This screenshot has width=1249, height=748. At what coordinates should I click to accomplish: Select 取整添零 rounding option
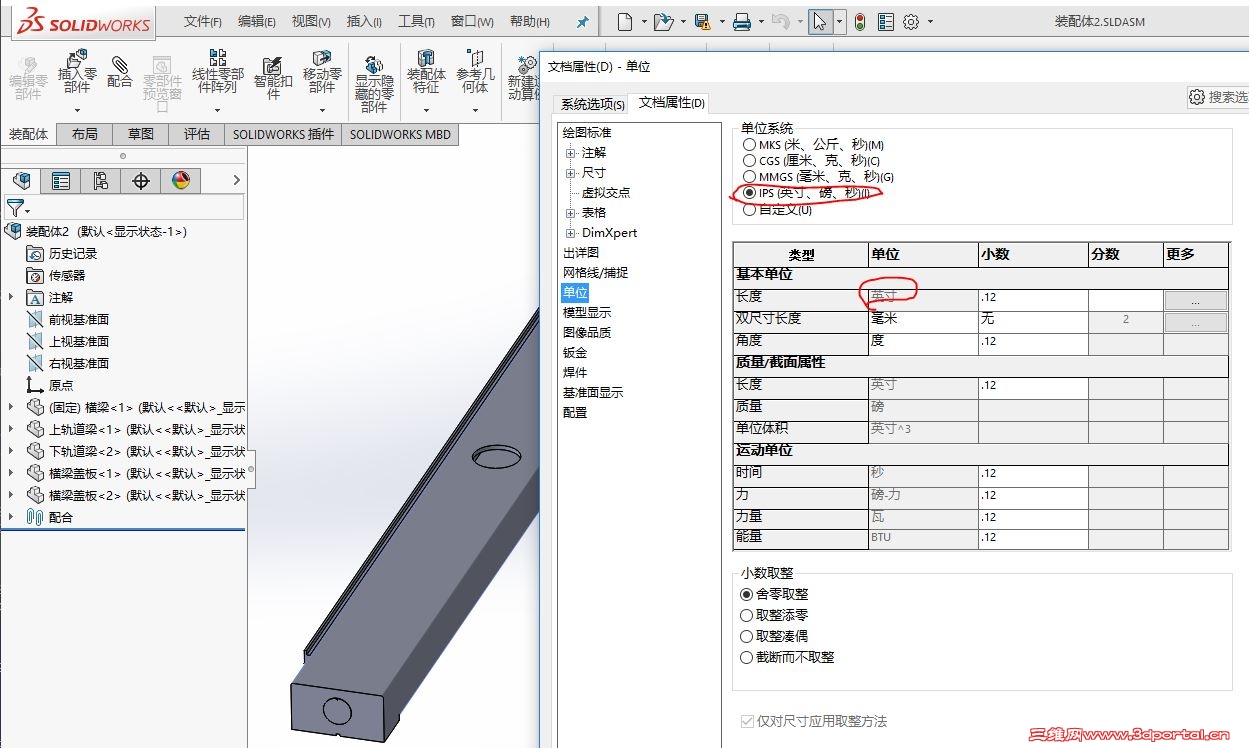pos(746,615)
